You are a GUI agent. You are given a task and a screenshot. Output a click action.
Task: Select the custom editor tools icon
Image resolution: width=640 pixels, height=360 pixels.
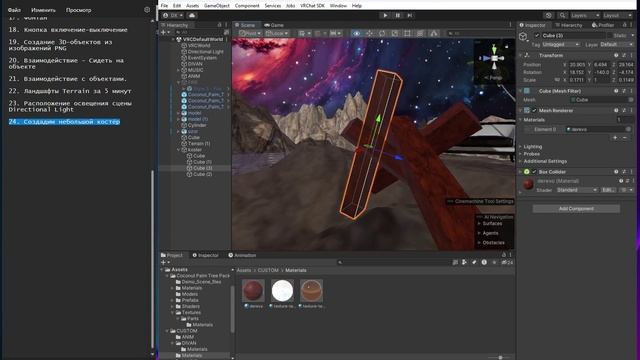(433, 33)
